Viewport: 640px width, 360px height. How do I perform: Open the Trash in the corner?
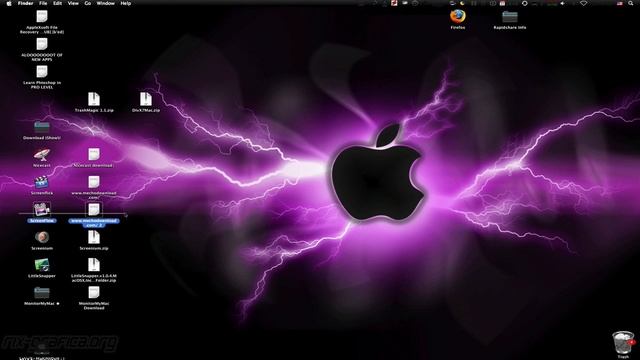tap(622, 343)
